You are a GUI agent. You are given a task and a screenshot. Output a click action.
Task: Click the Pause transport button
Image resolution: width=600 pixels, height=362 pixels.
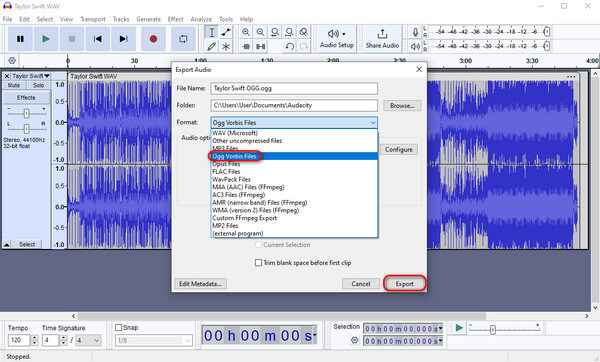20,39
